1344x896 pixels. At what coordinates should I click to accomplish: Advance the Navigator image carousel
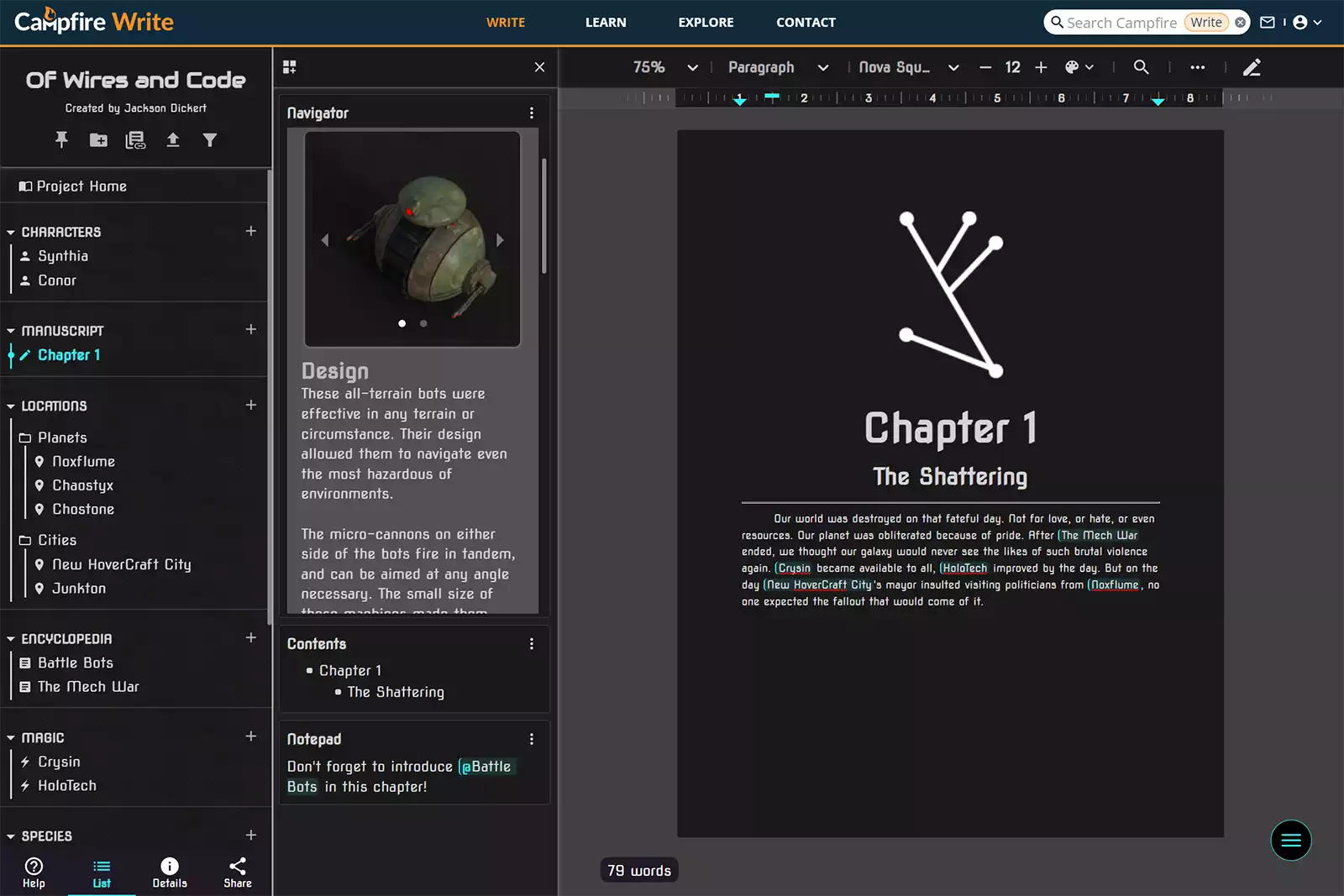(501, 239)
